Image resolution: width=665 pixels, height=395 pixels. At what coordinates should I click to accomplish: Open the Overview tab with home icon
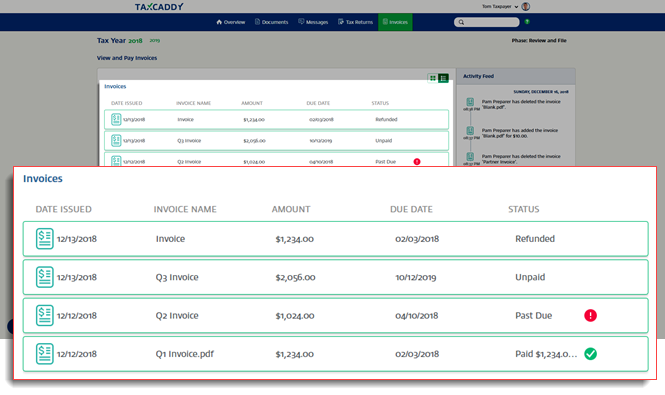[231, 22]
